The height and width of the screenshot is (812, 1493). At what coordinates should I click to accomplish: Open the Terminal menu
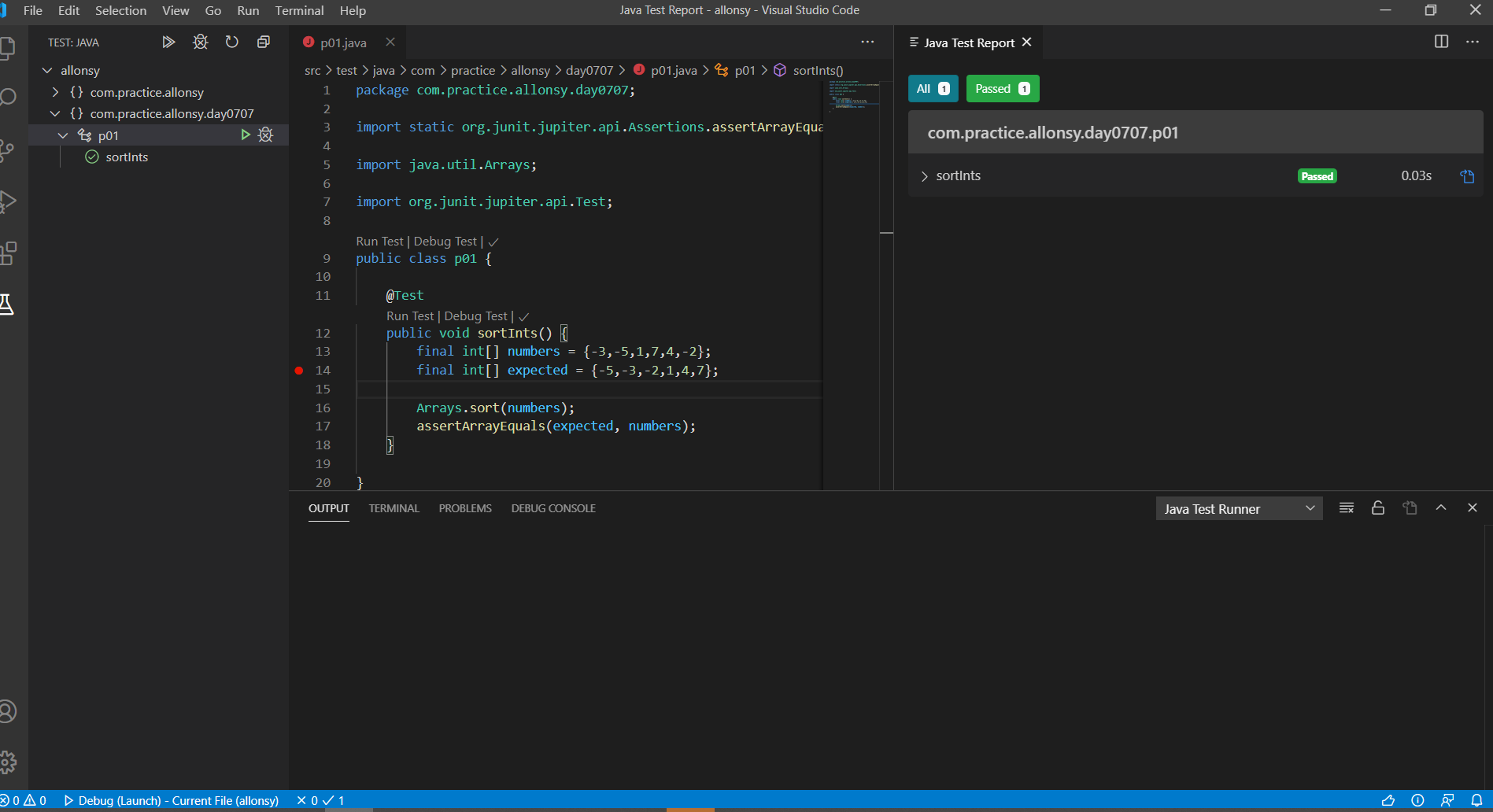[x=299, y=10]
